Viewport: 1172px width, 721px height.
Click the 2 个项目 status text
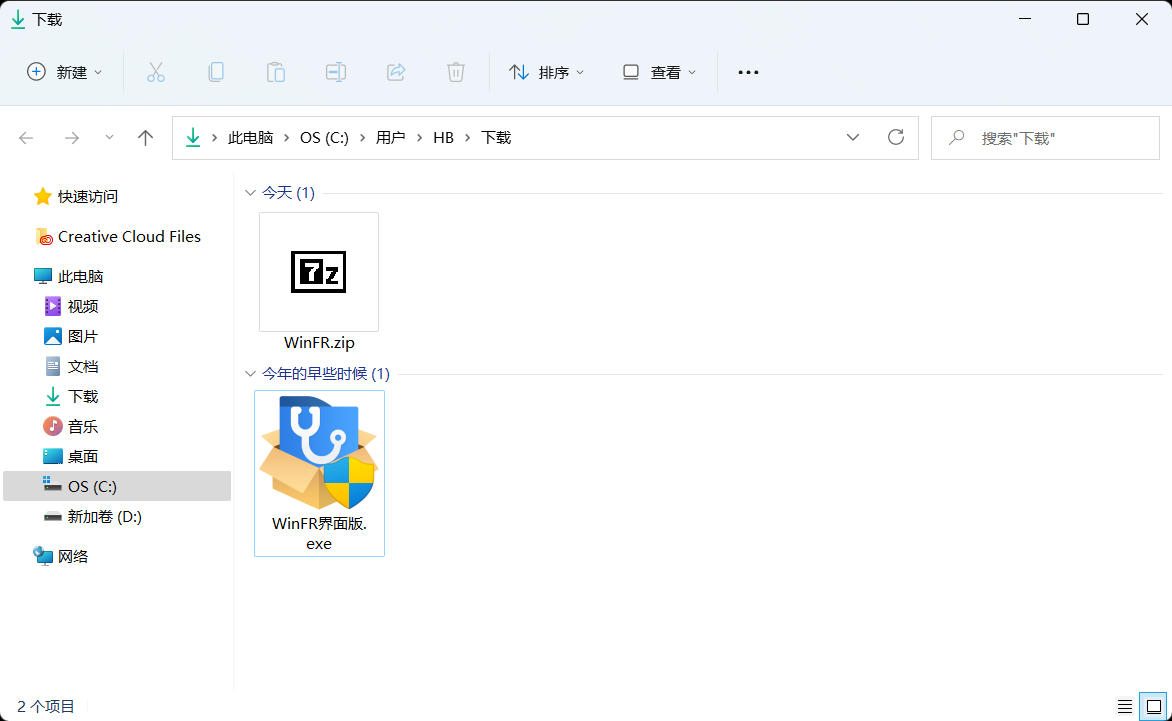pos(46,706)
